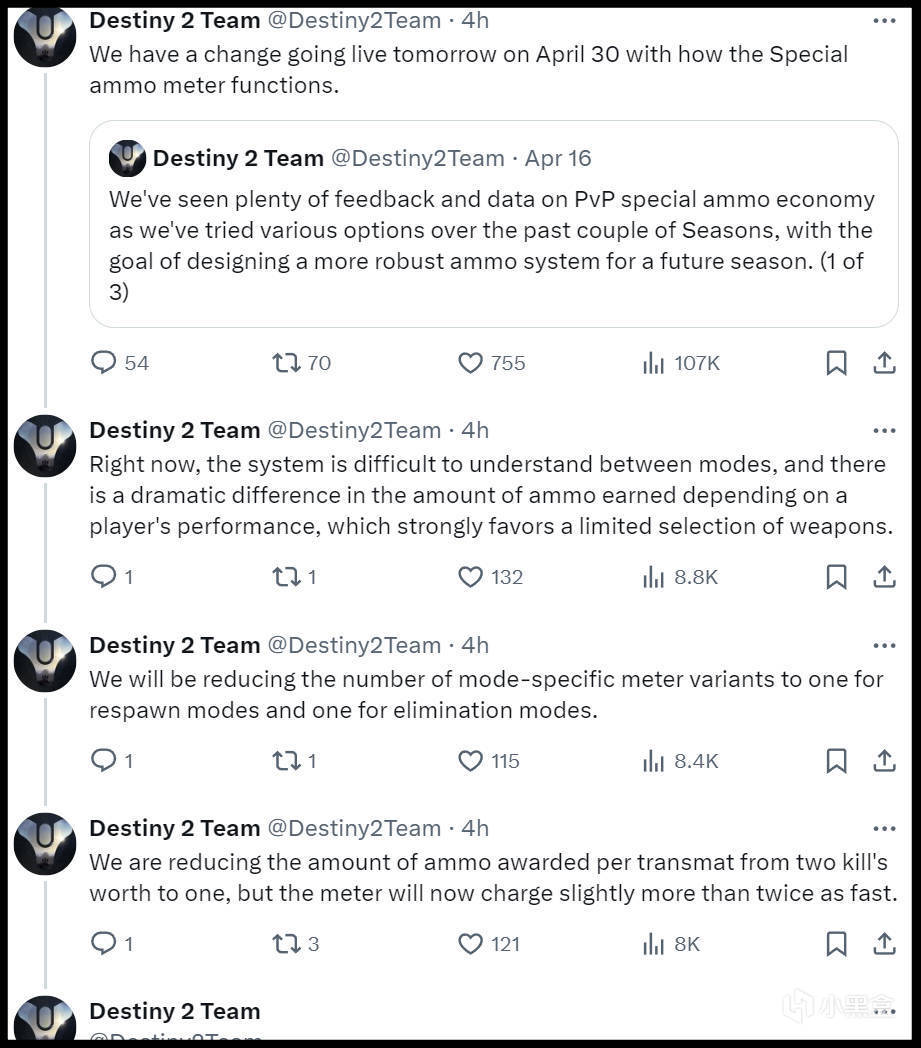Like the tweet with 132 likes
This screenshot has width=921, height=1048.
(x=470, y=576)
